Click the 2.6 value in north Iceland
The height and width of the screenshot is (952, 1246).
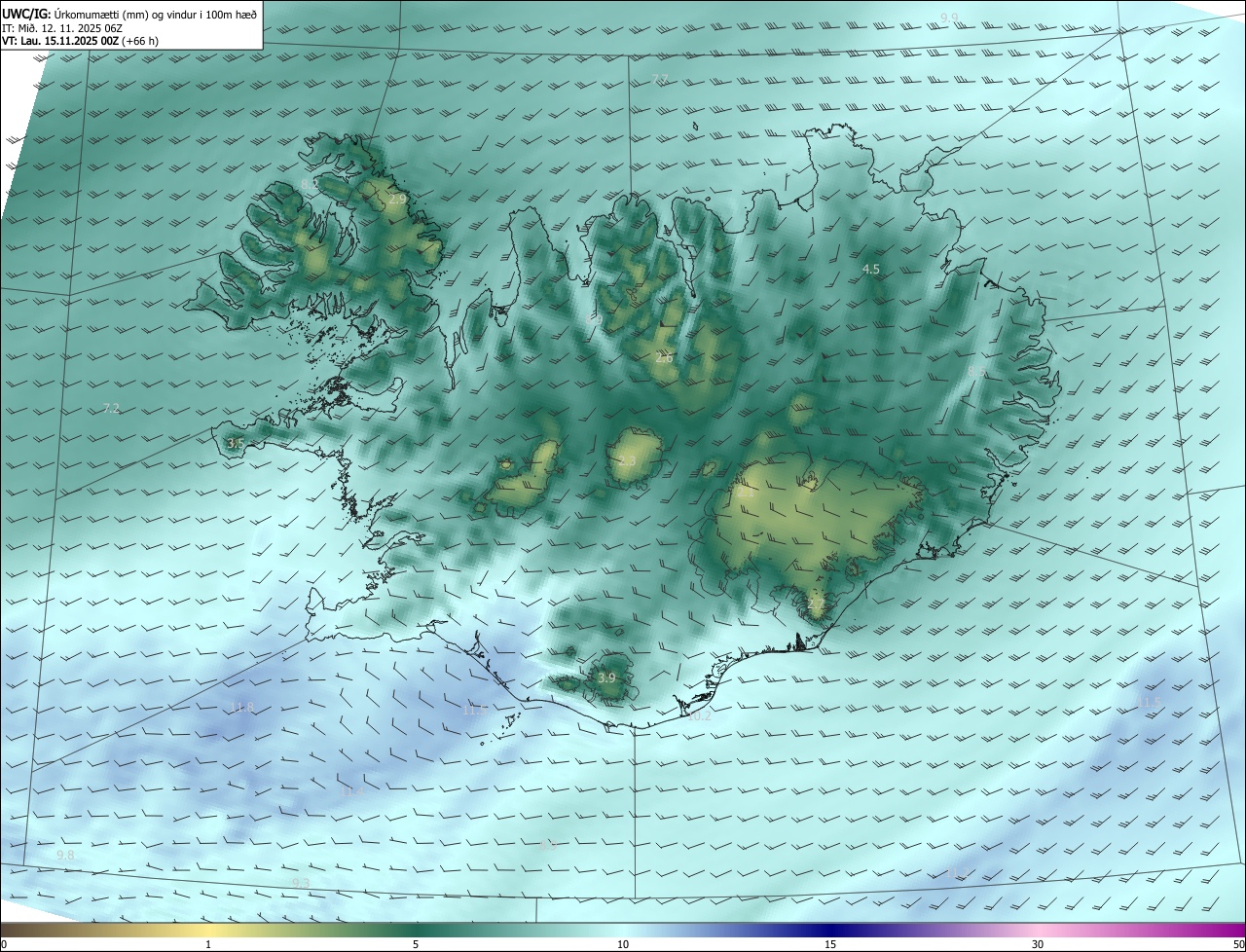pos(664,358)
